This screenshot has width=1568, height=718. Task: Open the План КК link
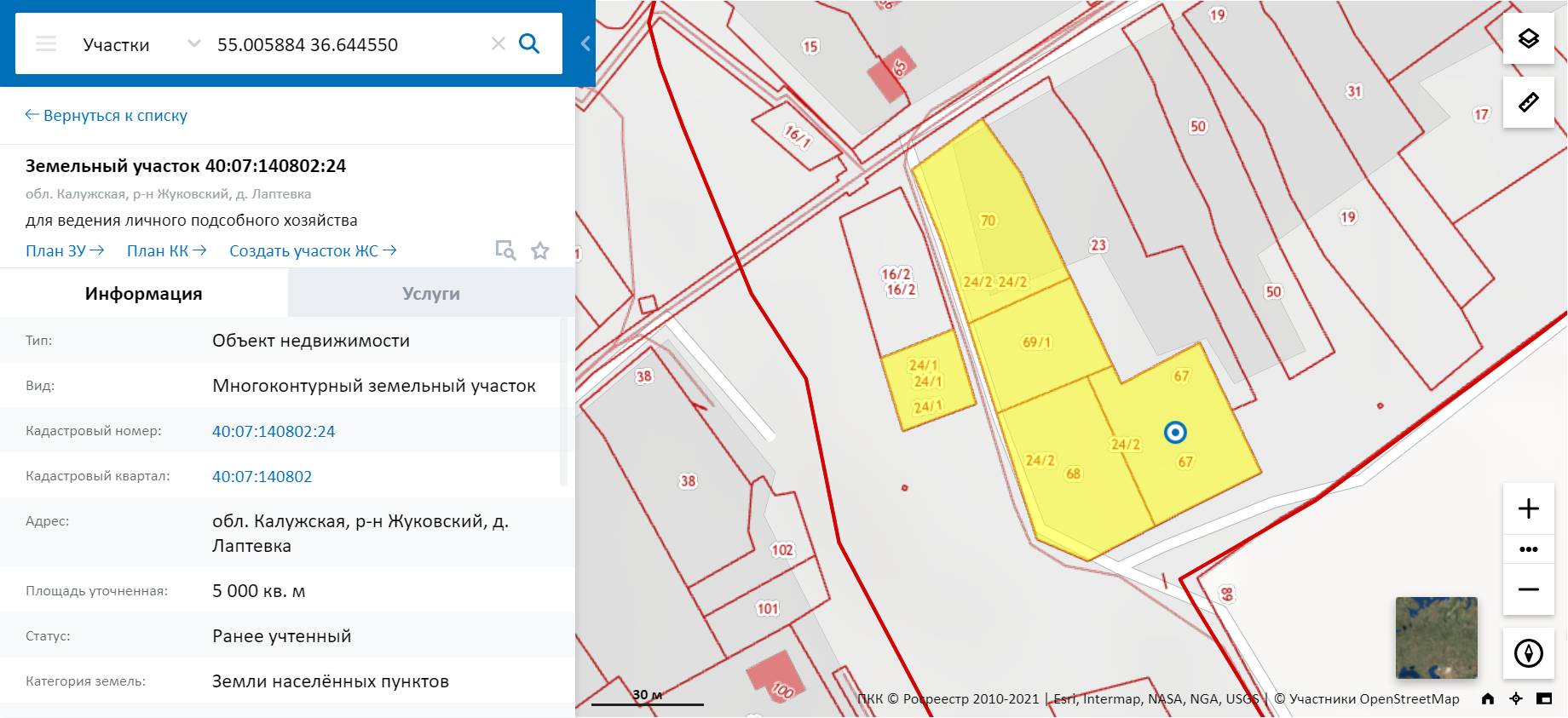(166, 250)
